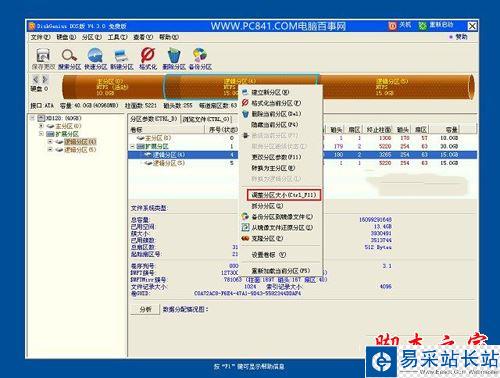Click the 保存更改 save changes toolbar icon
This screenshot has height=378, width=500.
(43, 59)
